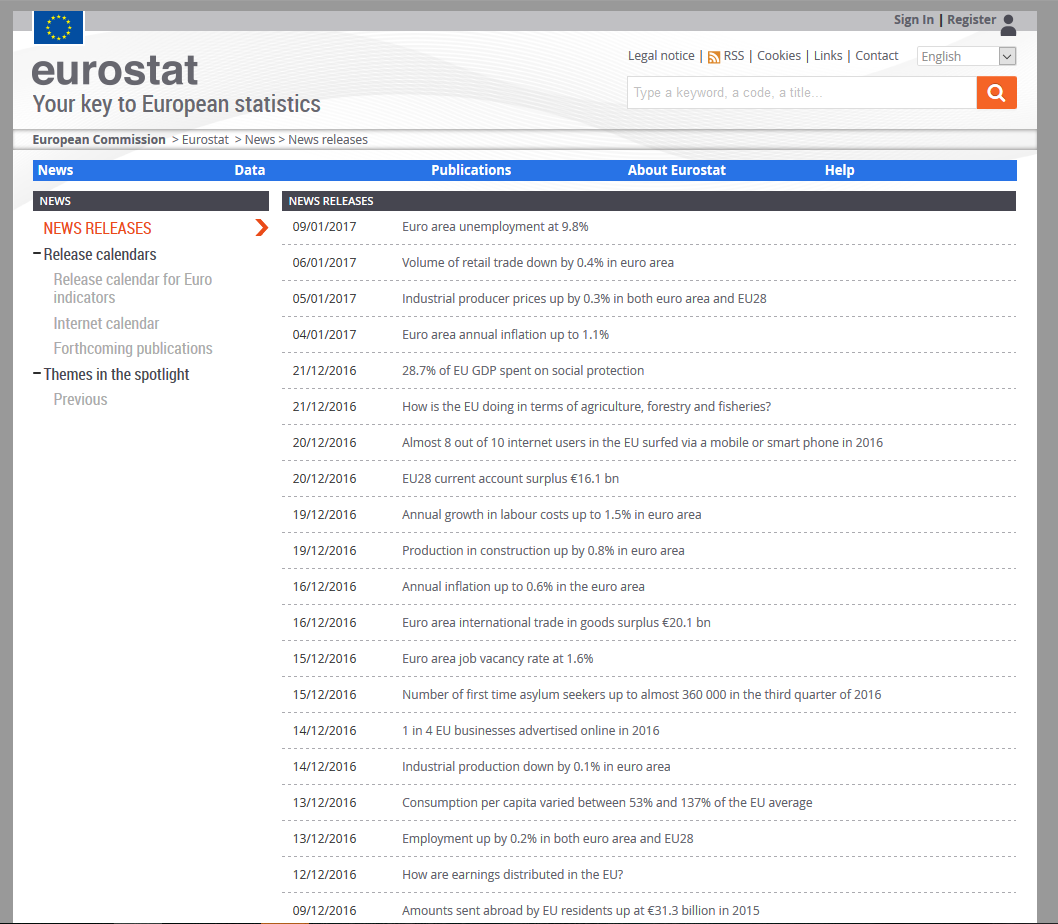Go to Eurostat breadcrumb
Viewport: 1058px width, 924px height.
[x=205, y=140]
